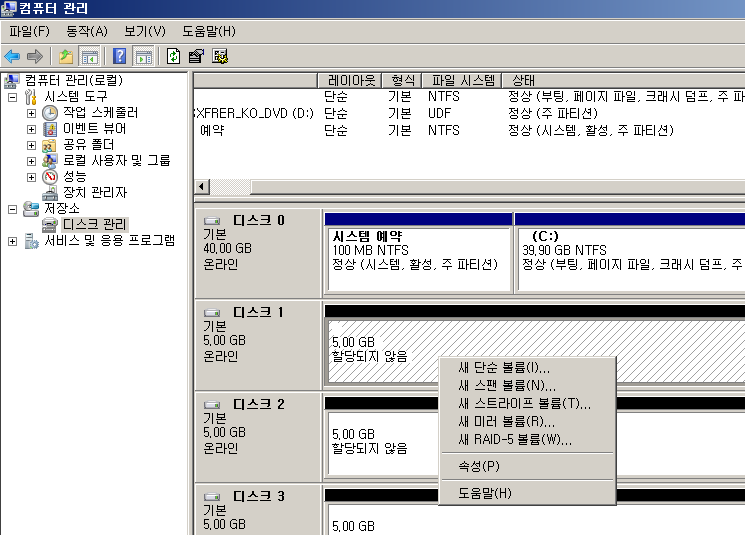Click the disk settings wizard toolbar icon
This screenshot has height=535, width=745.
220,57
